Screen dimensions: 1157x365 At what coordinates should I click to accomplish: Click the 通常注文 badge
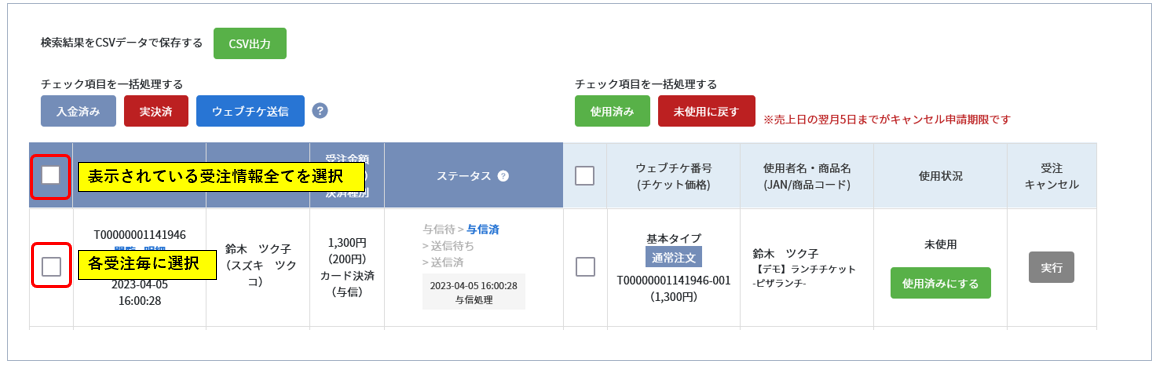(673, 257)
